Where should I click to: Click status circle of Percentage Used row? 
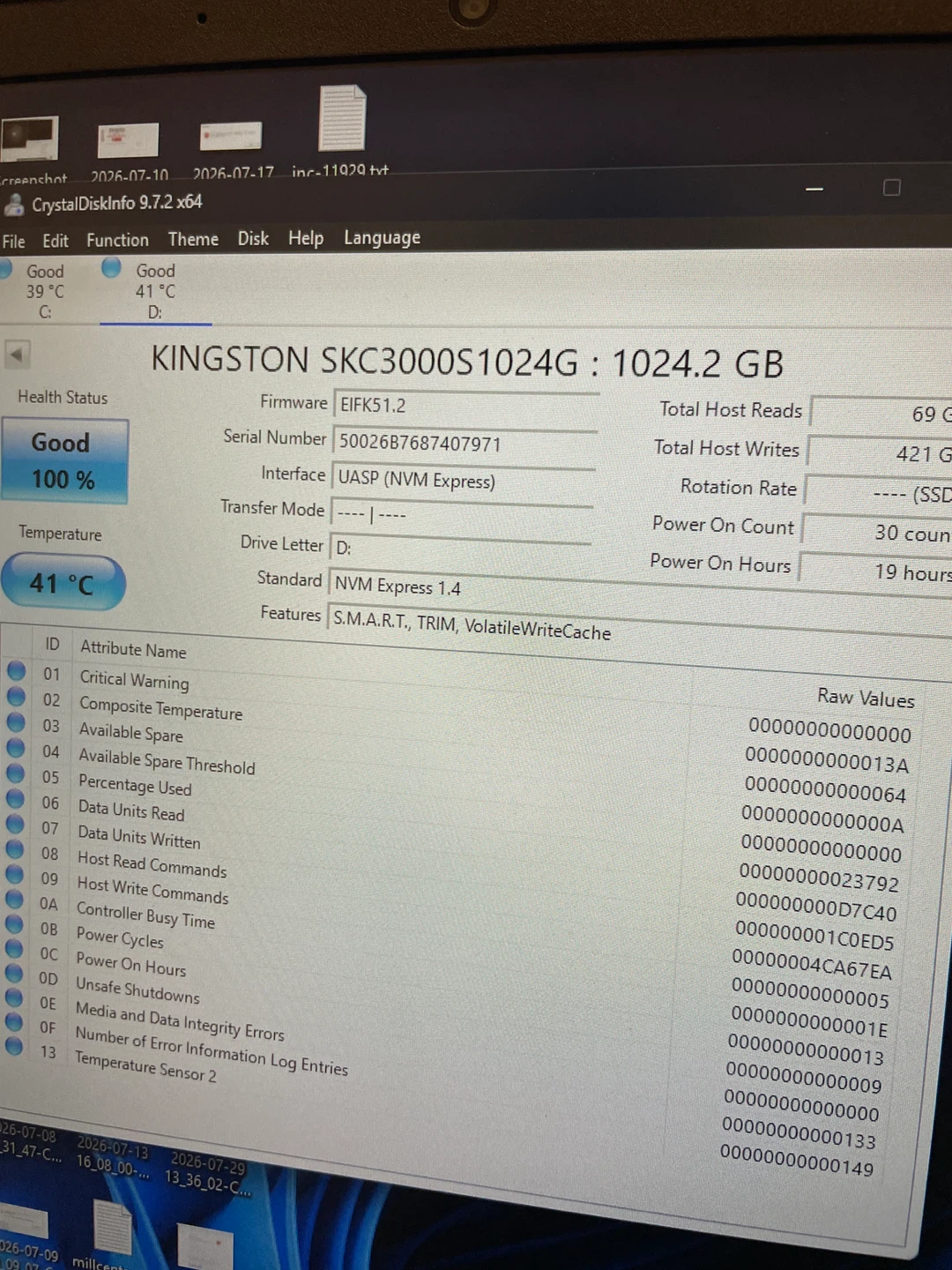click(x=16, y=773)
